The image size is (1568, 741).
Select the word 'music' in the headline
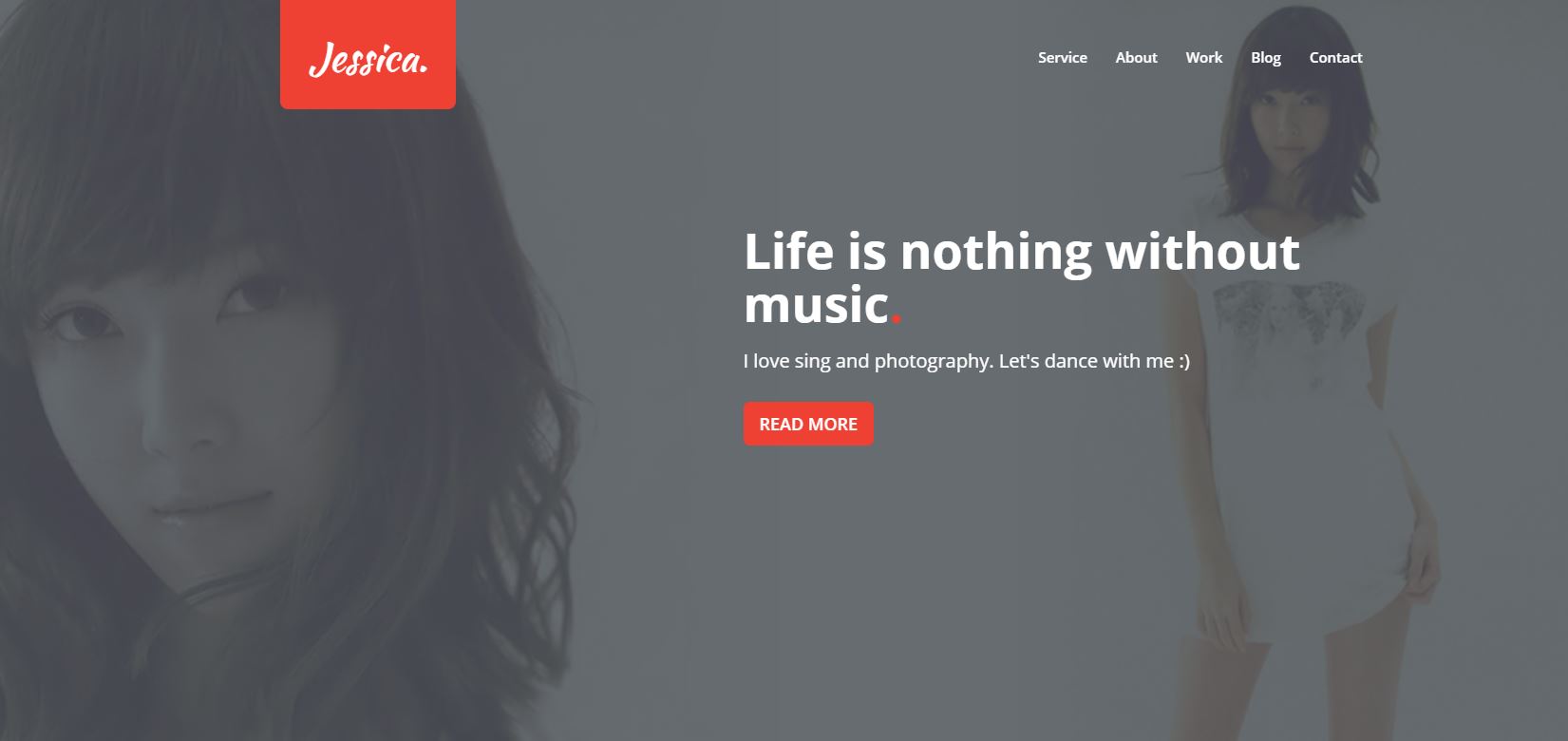coord(816,306)
